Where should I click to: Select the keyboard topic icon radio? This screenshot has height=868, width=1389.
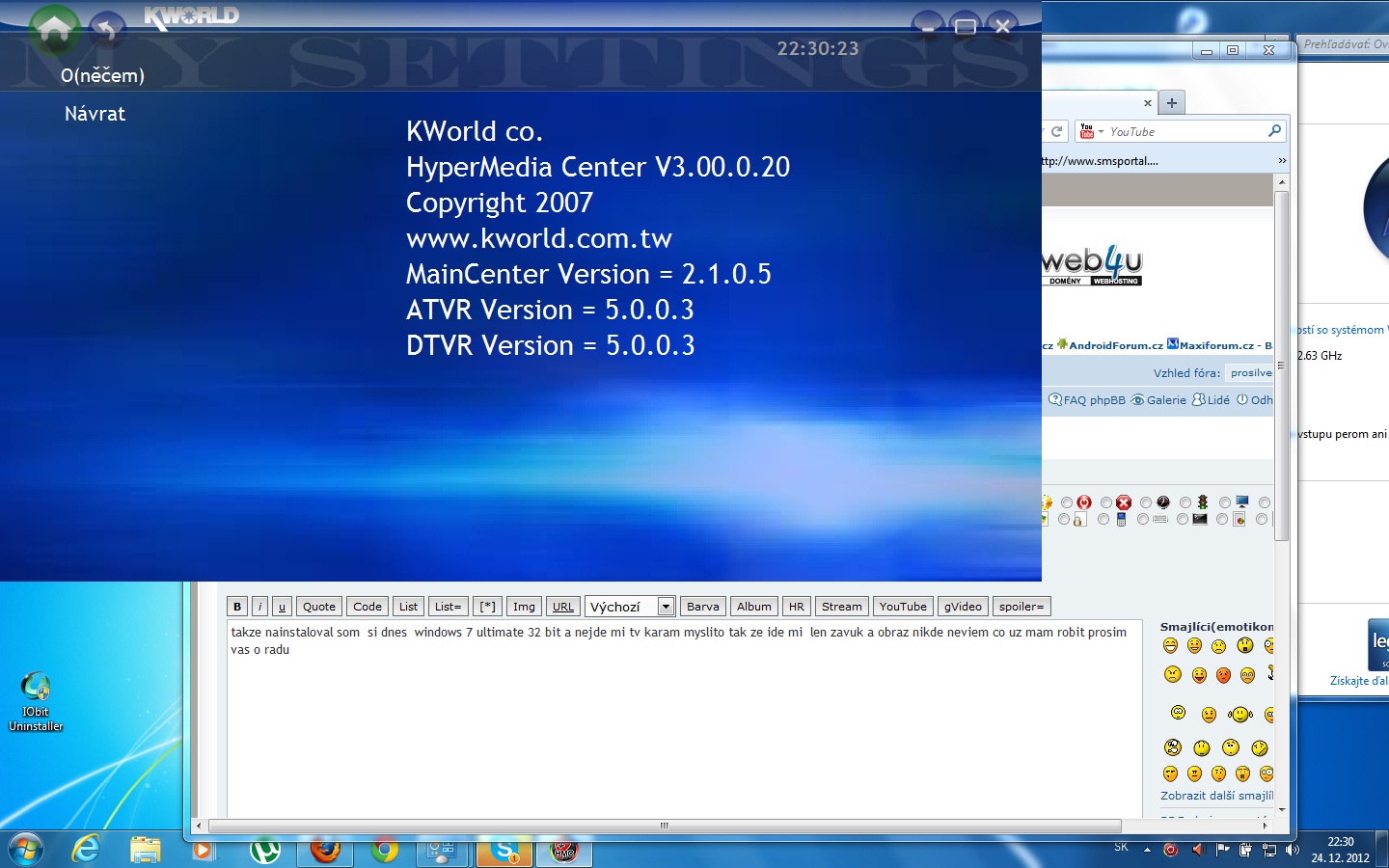pos(1143,519)
